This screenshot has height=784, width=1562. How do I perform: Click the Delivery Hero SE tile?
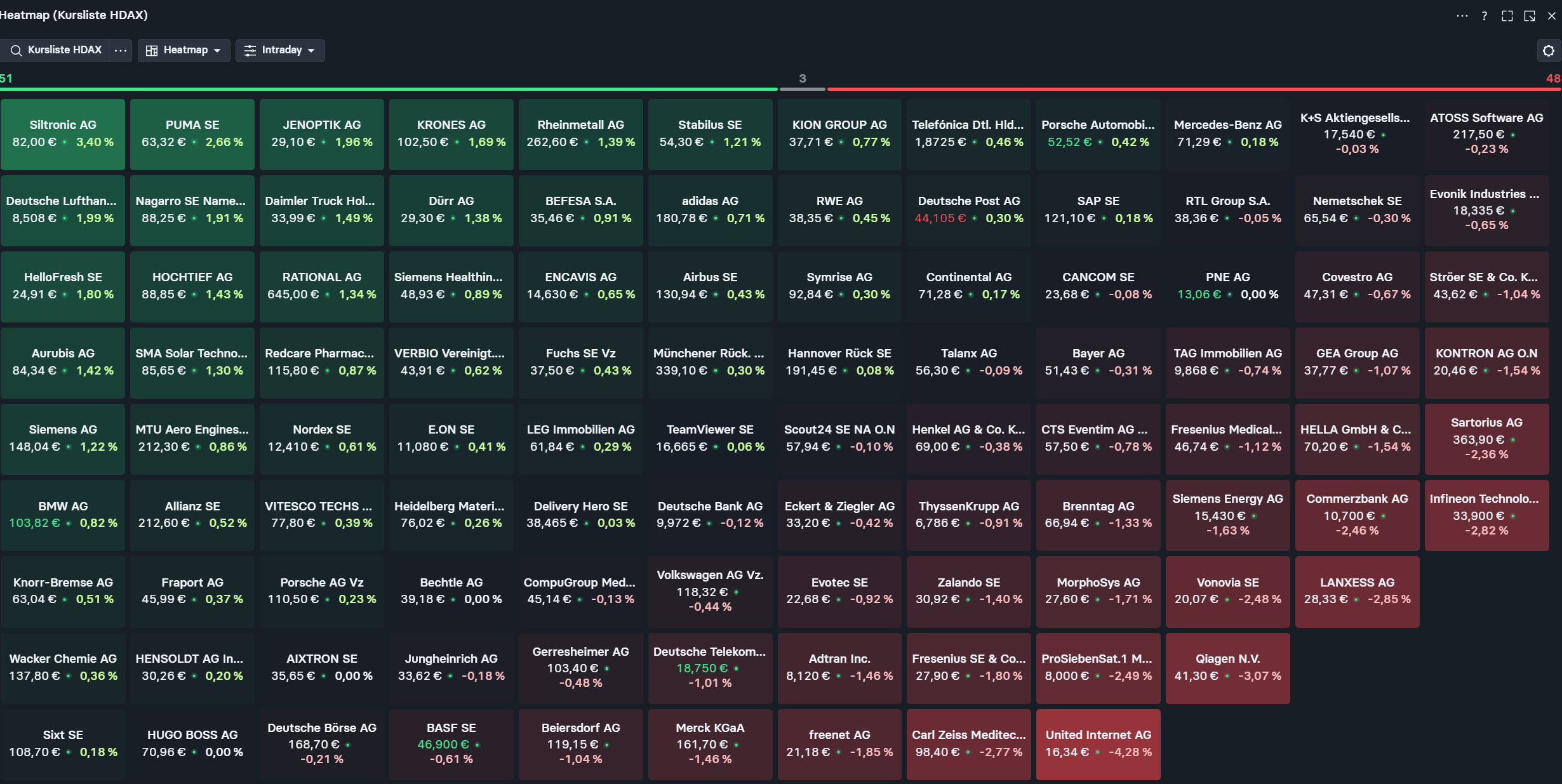[581, 515]
